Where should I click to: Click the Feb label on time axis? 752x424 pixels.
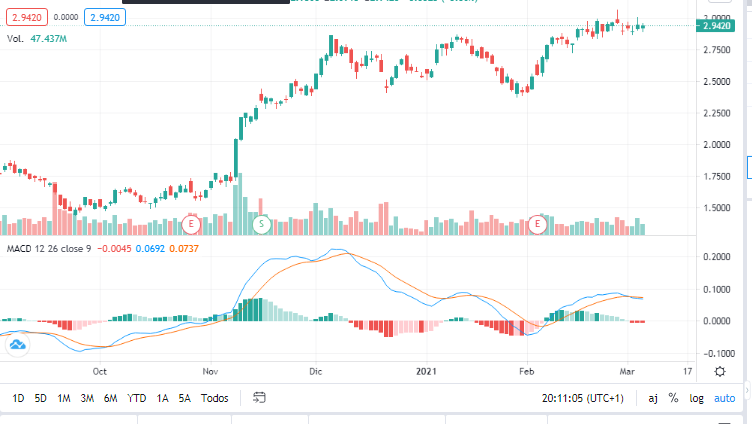(527, 371)
